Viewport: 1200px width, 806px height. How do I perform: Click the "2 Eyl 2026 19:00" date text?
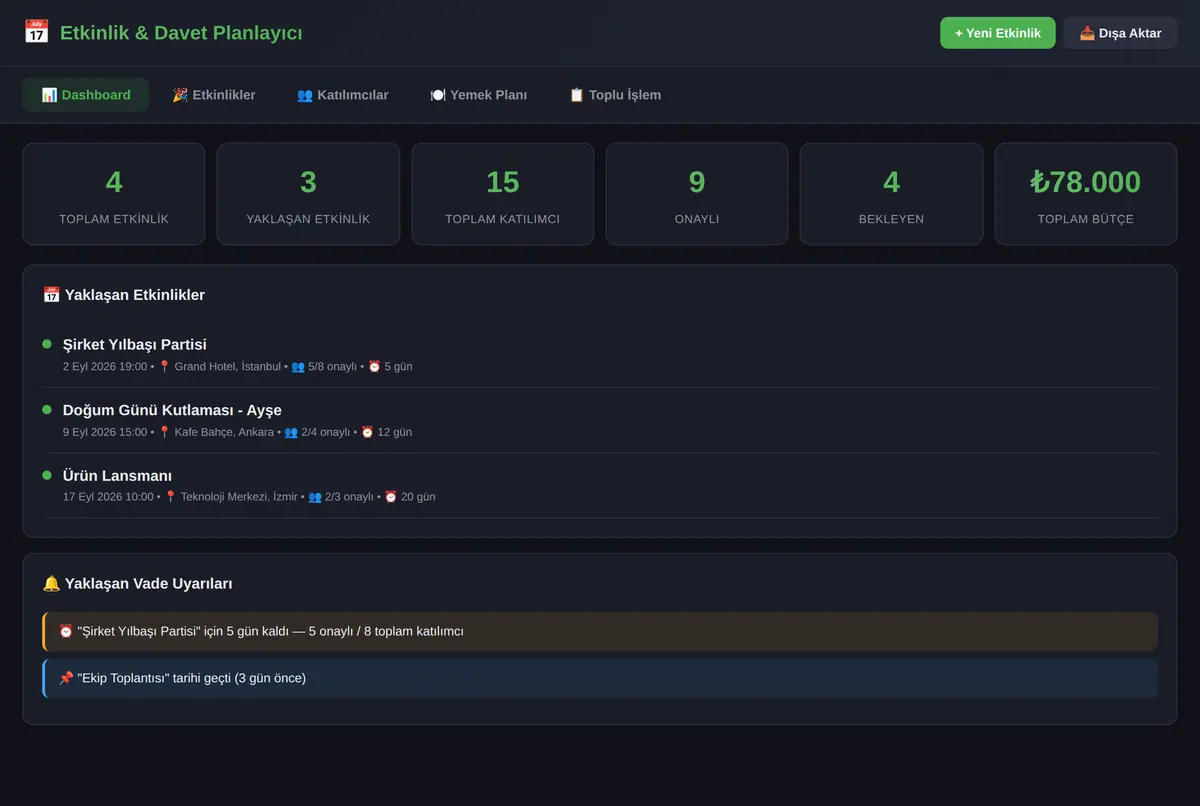[x=105, y=367]
